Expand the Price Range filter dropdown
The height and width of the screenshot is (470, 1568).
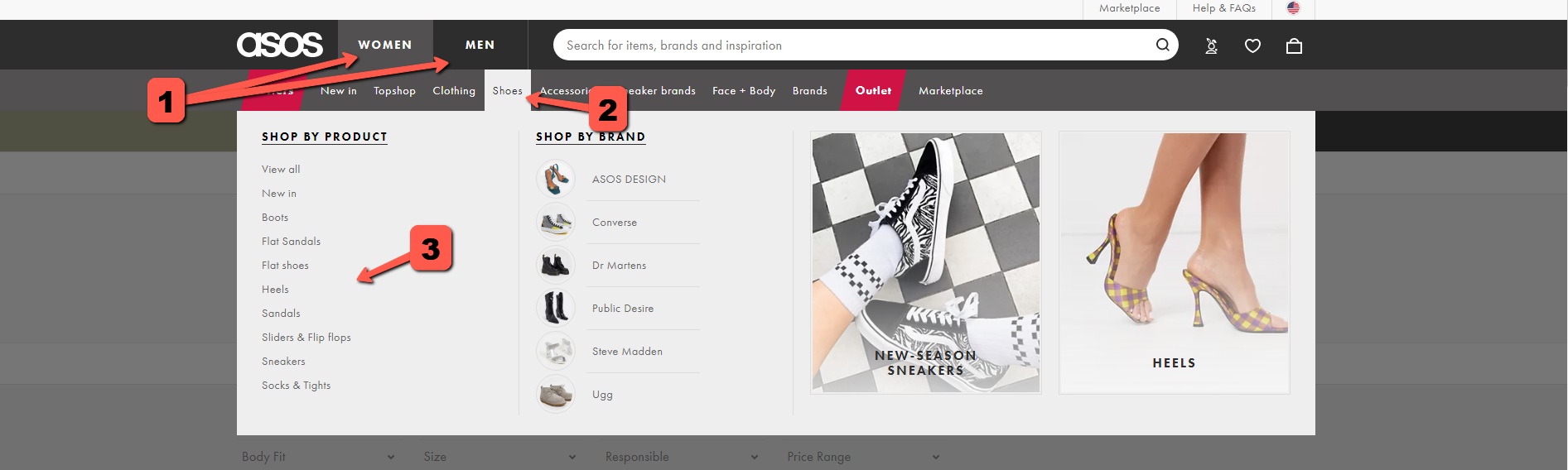863,457
